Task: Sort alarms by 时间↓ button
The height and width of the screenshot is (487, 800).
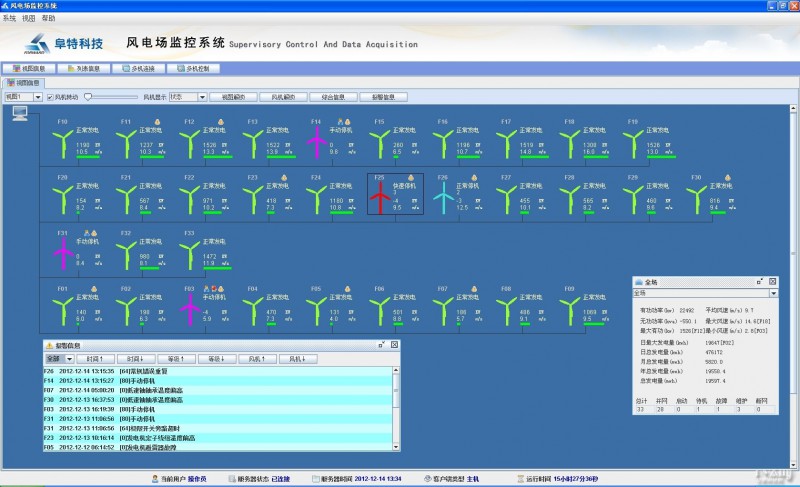Action: click(x=135, y=359)
